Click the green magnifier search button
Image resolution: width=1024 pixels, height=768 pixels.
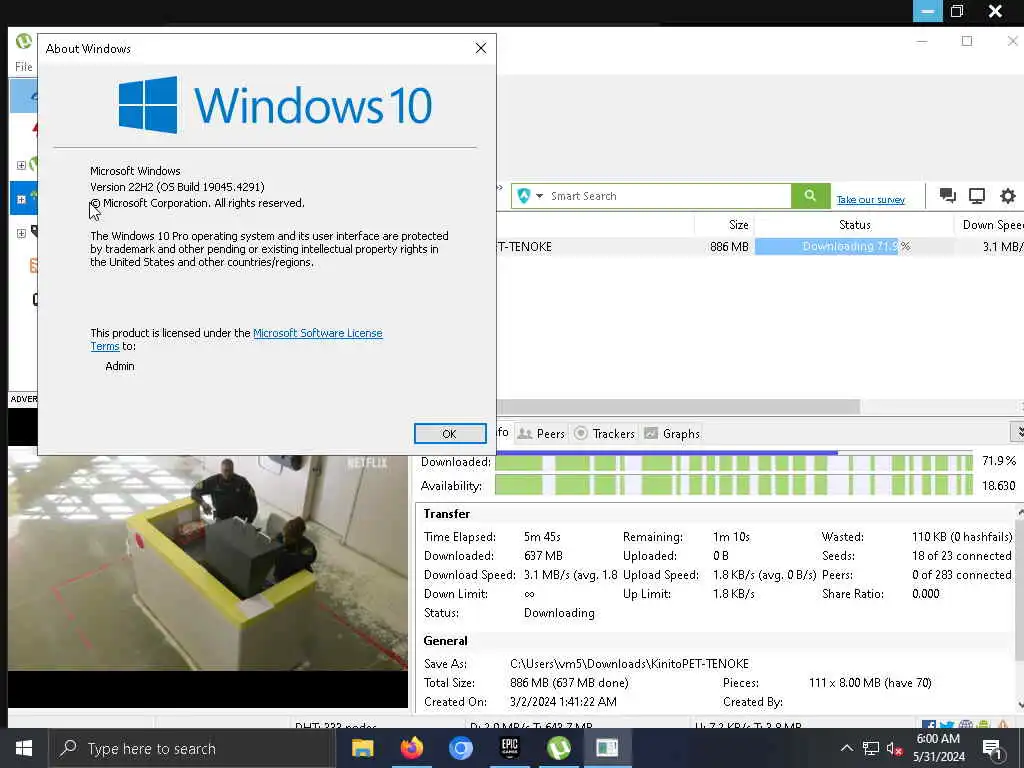tap(810, 196)
